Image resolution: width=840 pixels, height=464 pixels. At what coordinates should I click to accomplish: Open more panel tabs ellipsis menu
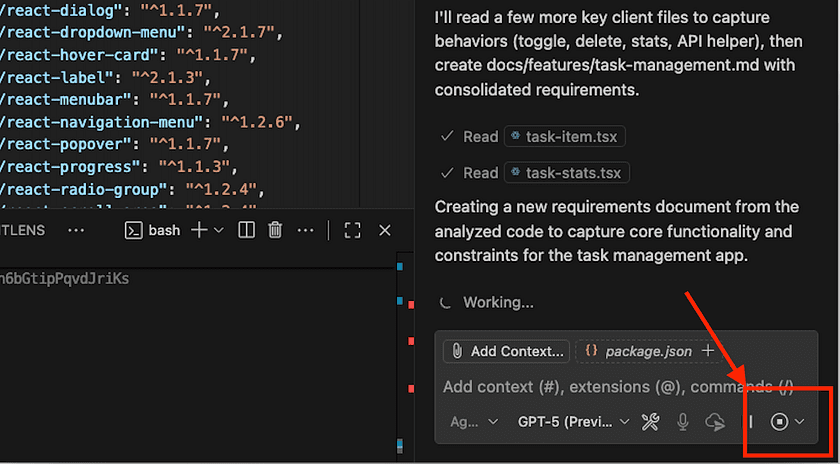pyautogui.click(x=76, y=230)
